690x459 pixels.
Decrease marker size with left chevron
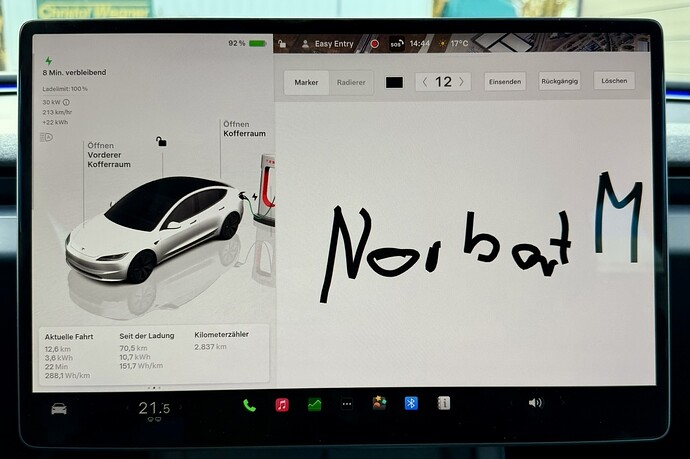point(425,81)
